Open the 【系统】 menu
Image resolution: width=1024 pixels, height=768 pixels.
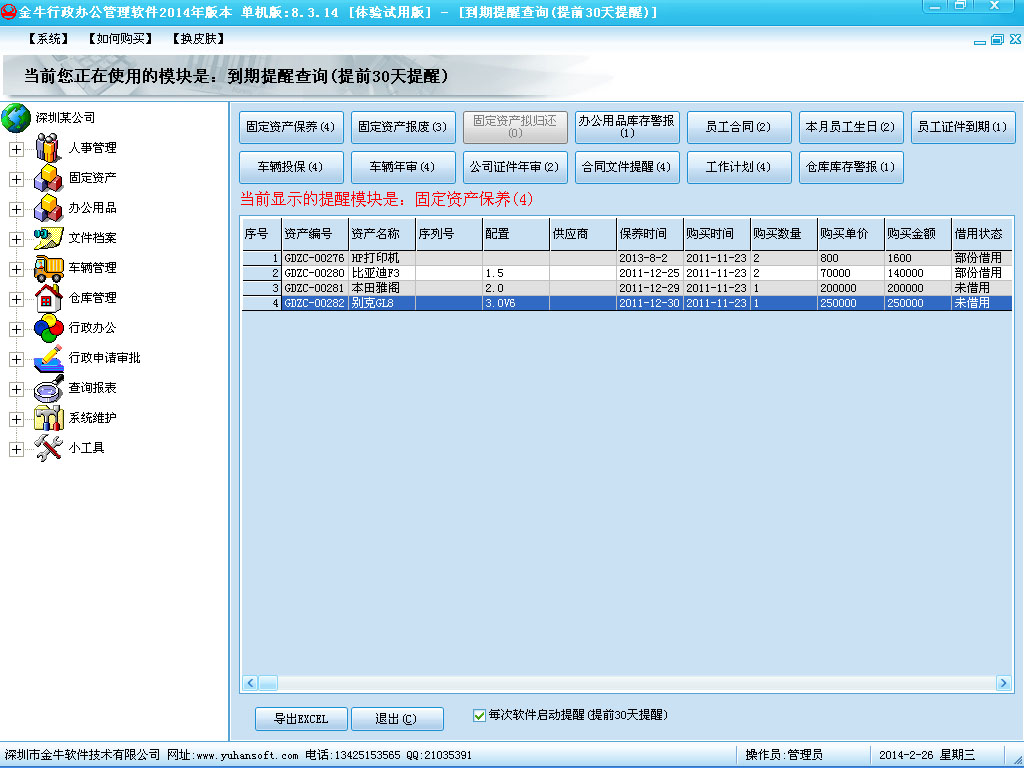(x=48, y=39)
